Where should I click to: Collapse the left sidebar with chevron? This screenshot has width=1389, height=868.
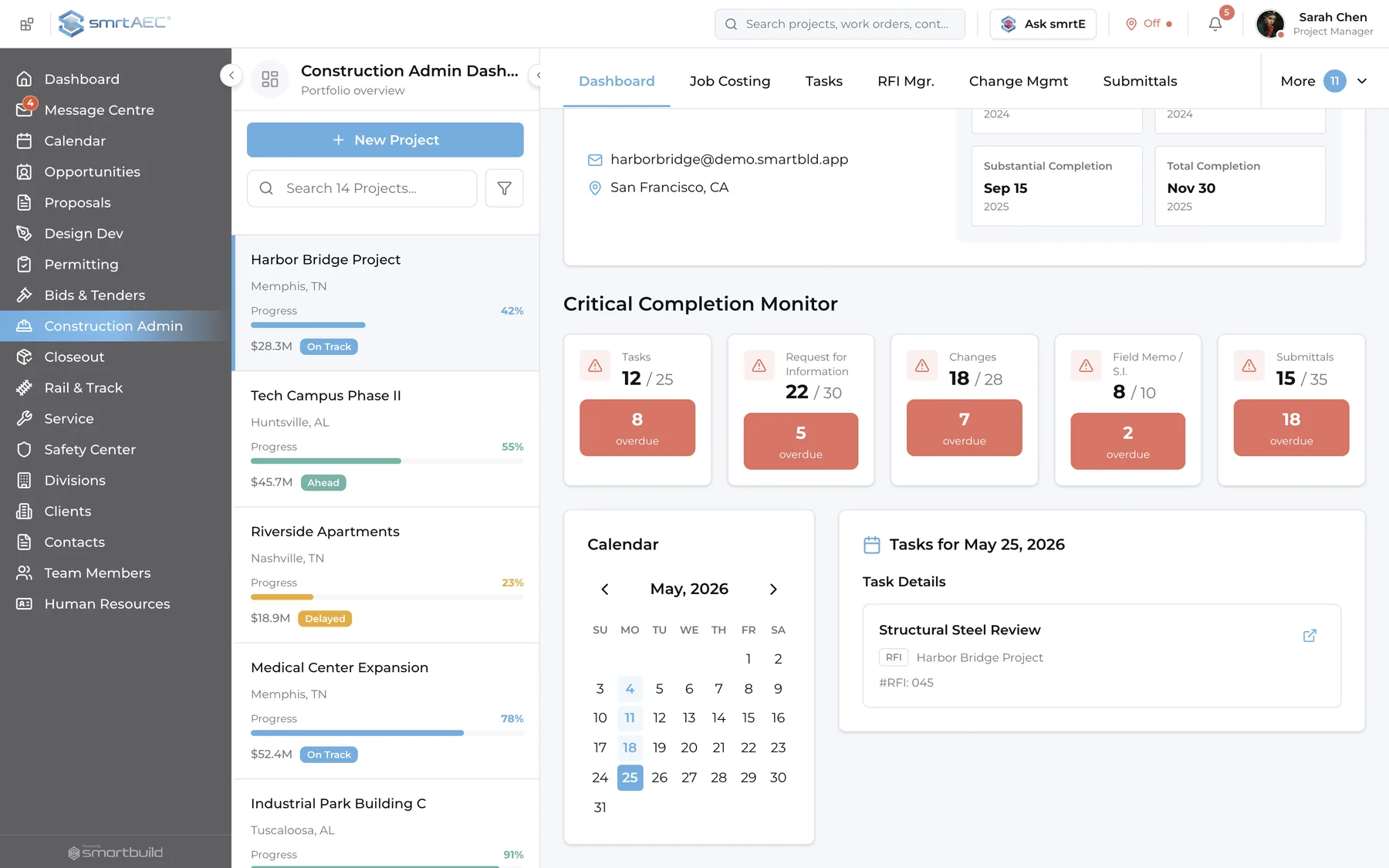(x=231, y=75)
